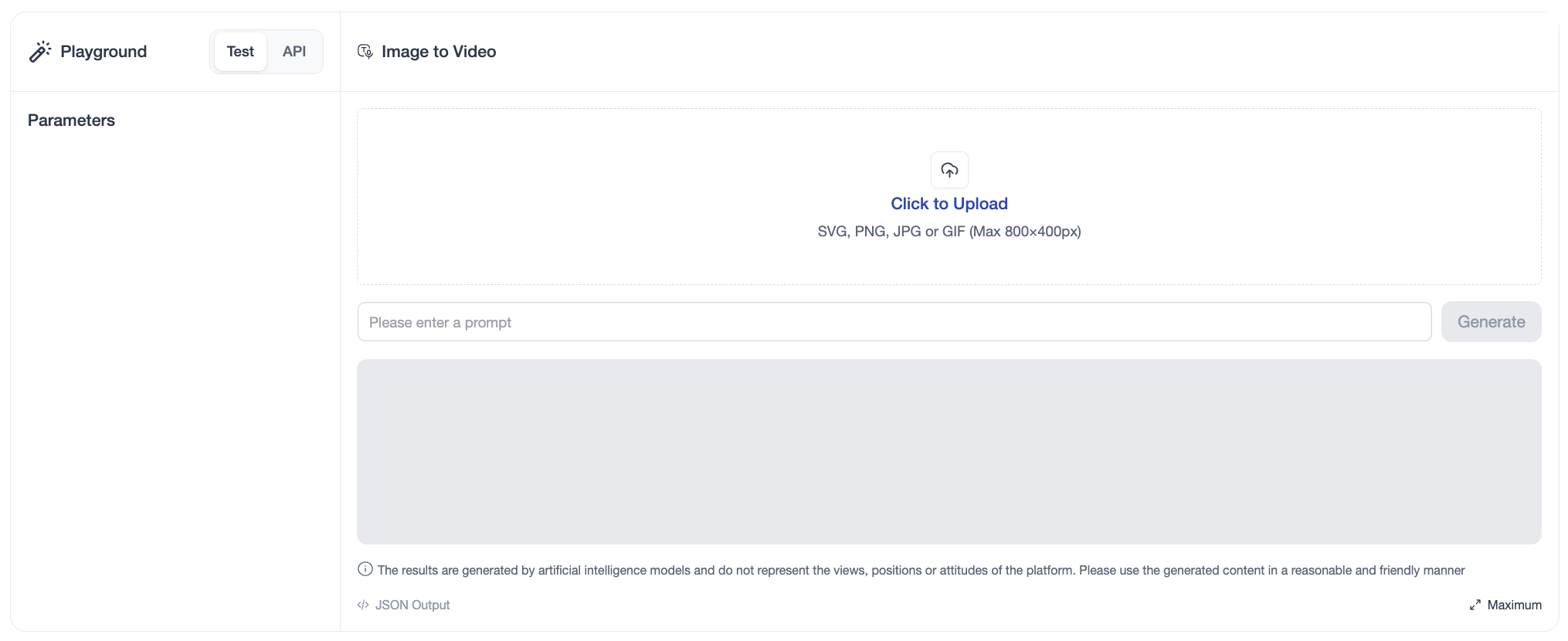Viewport: 1568px width, 641px height.
Task: Click the supported file formats hint text
Action: [x=949, y=232]
